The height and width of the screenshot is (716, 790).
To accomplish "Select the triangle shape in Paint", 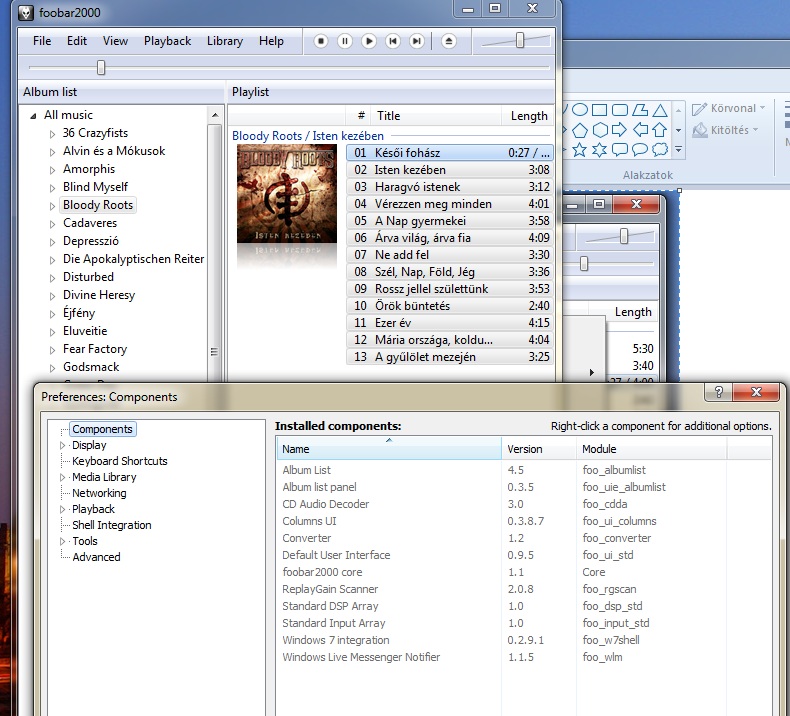I will coord(660,110).
